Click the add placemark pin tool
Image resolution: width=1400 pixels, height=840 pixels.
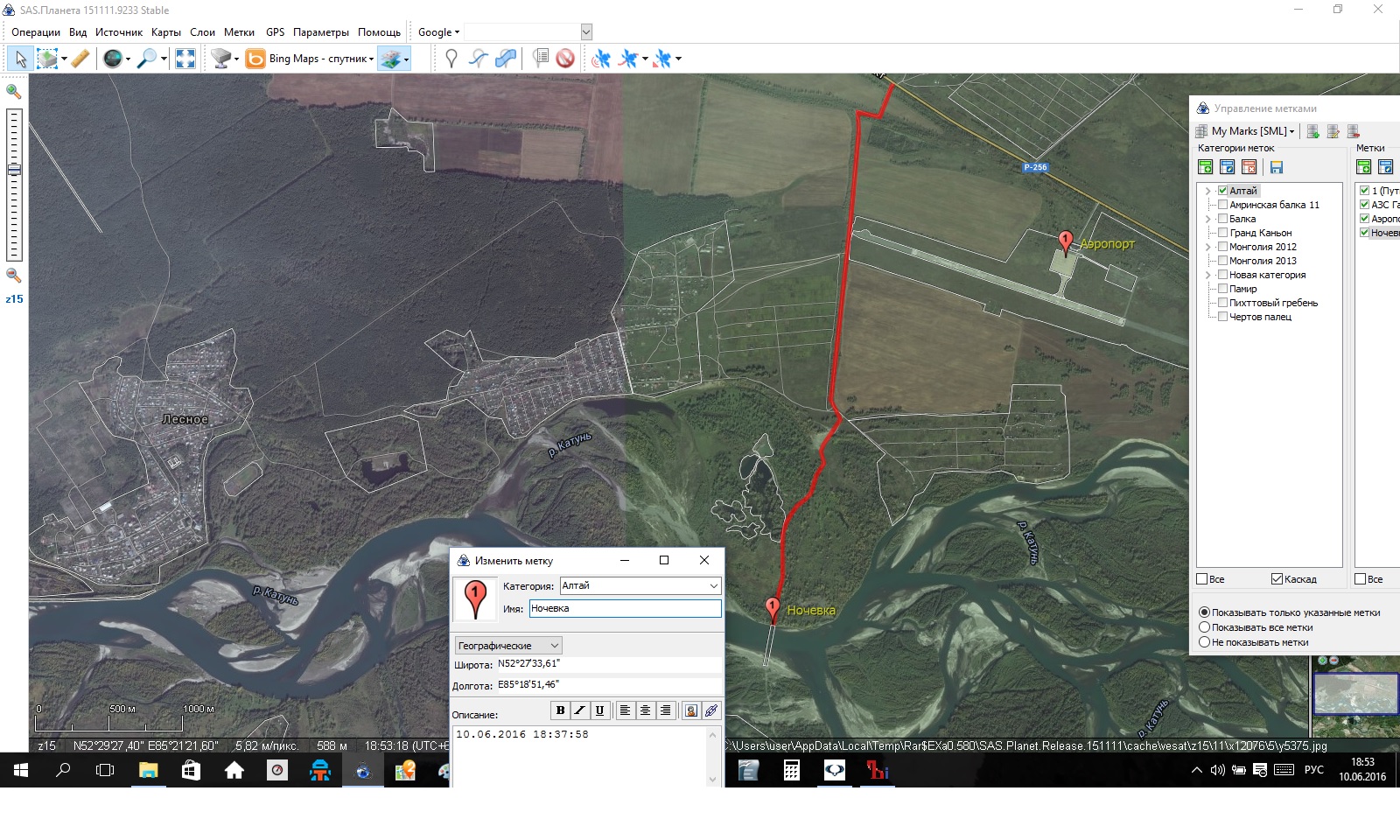451,59
